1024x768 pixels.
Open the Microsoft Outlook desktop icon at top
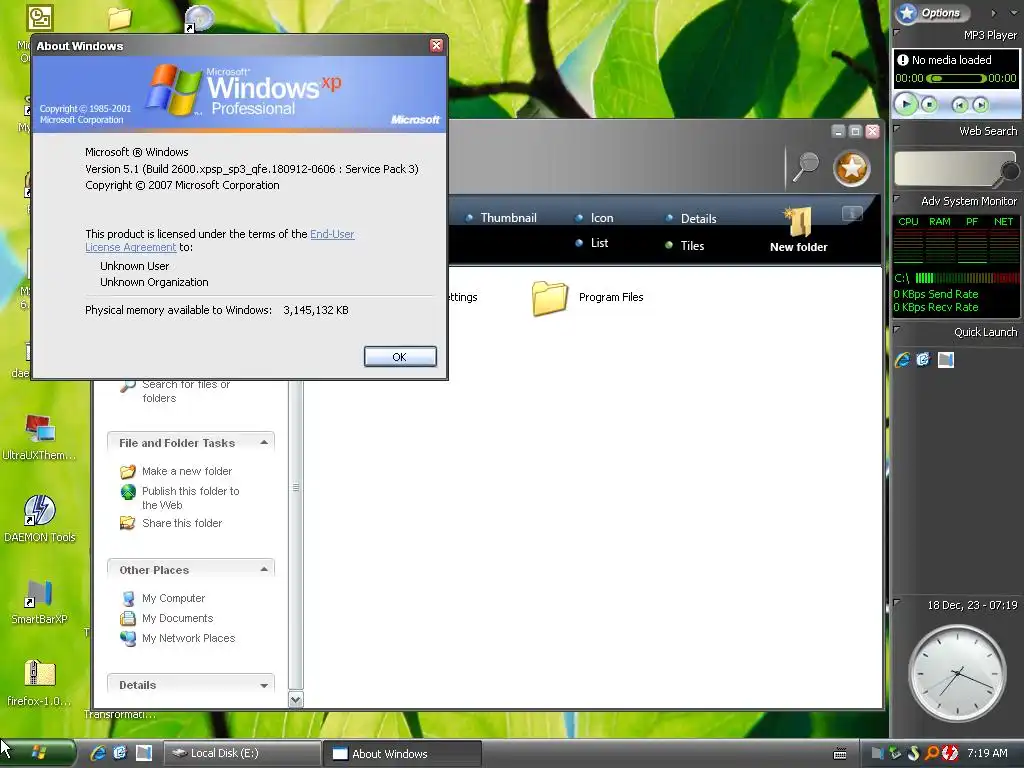40,18
